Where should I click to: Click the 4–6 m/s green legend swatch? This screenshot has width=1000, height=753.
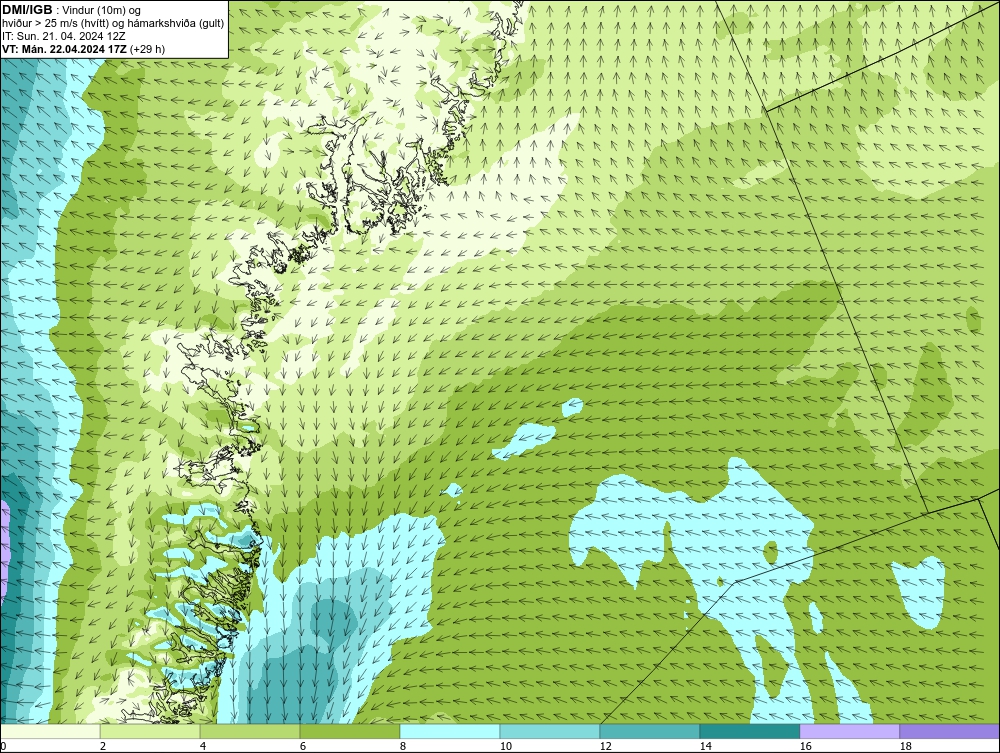pos(250,731)
